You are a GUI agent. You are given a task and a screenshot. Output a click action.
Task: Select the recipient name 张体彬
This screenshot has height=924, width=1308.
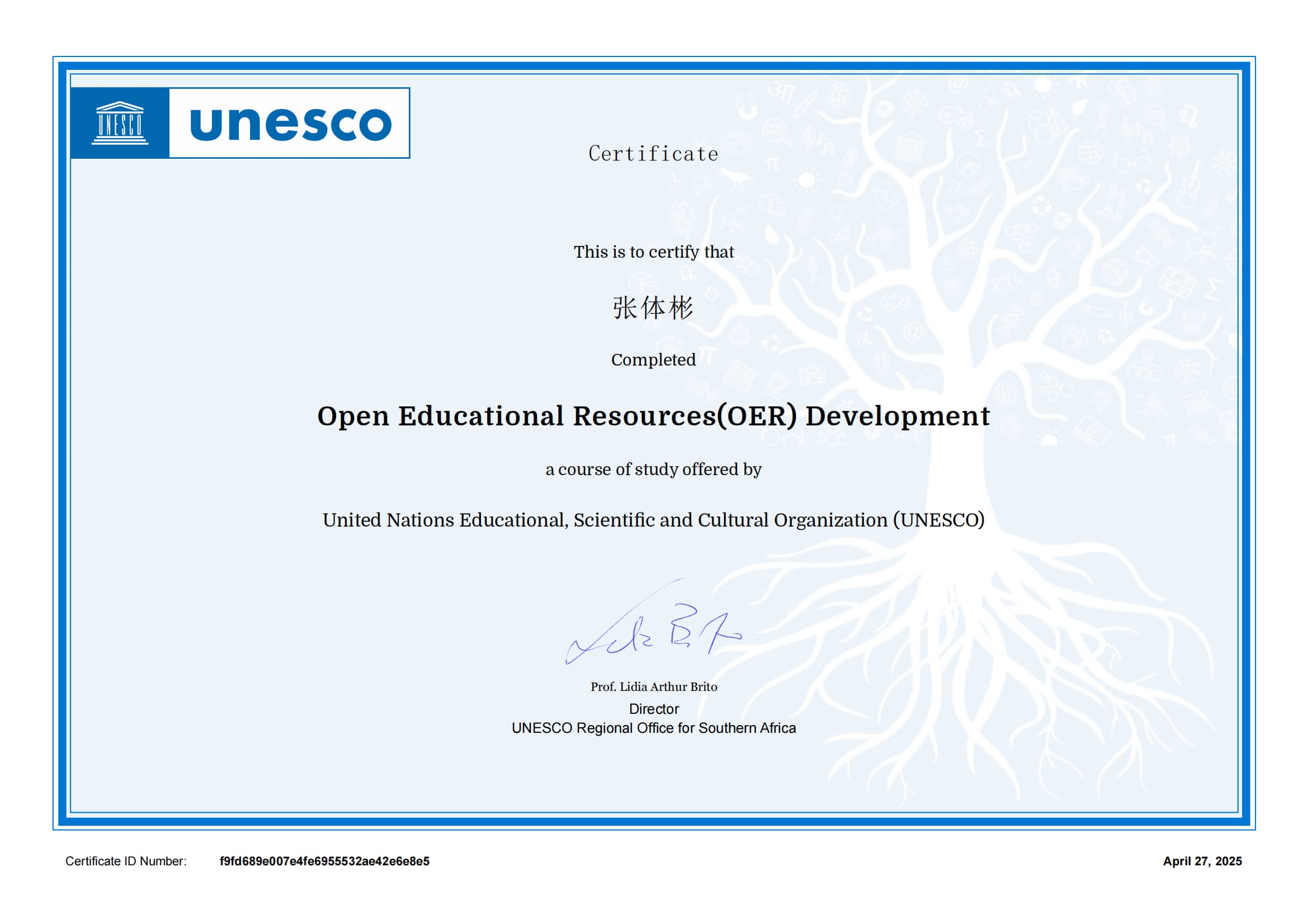pos(653,308)
